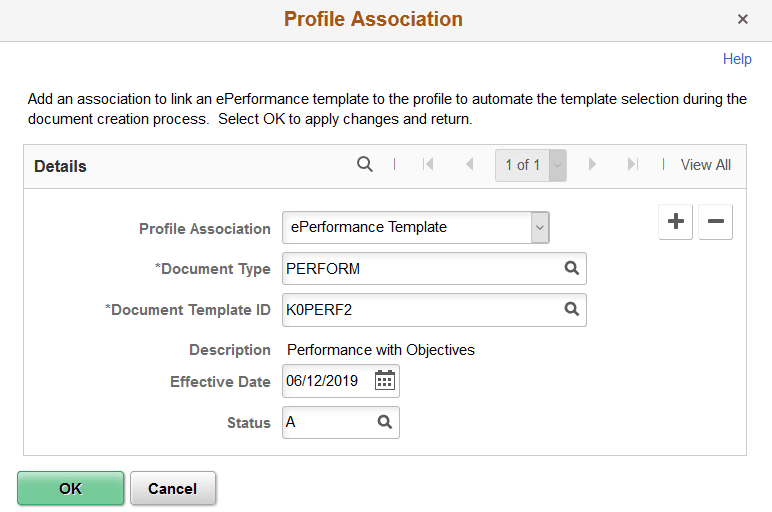This screenshot has height=512, width=772.
Task: Jump to last row arrow
Action: point(632,165)
